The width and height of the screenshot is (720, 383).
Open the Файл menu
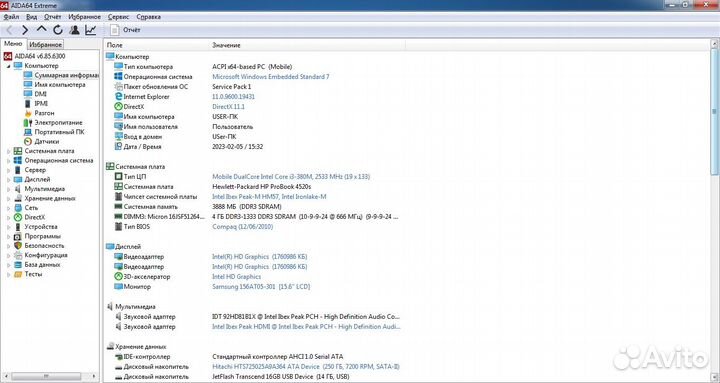tap(11, 17)
